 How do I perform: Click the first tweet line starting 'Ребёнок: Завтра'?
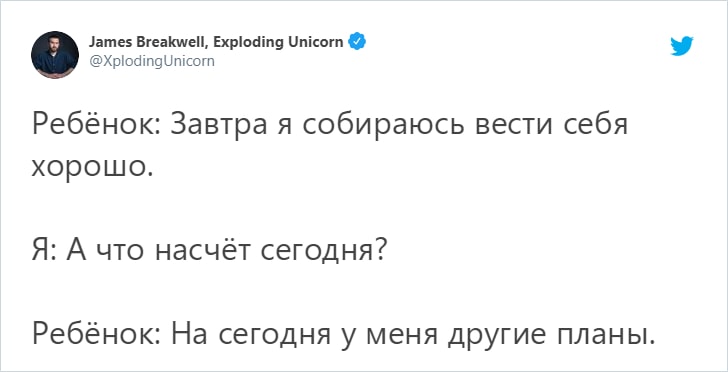coord(330,126)
